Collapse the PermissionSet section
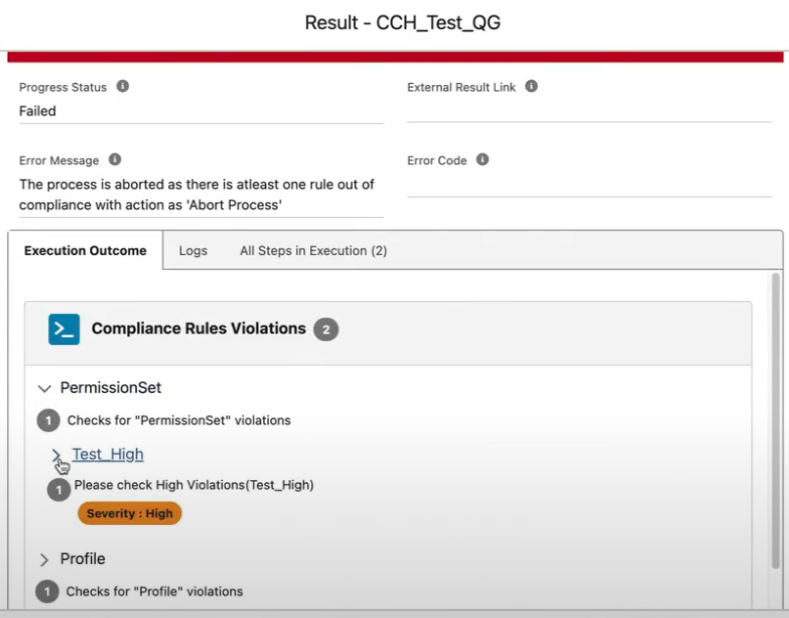Image resolution: width=789 pixels, height=618 pixels. (x=45, y=388)
